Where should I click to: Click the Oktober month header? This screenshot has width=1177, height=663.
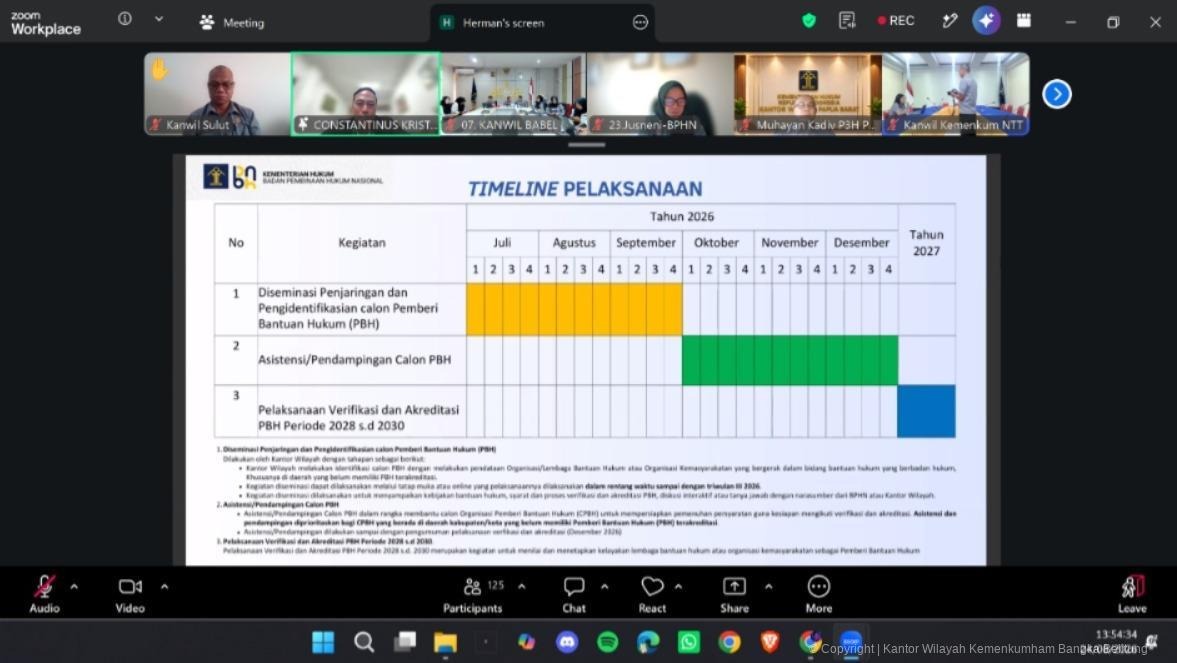coord(717,243)
